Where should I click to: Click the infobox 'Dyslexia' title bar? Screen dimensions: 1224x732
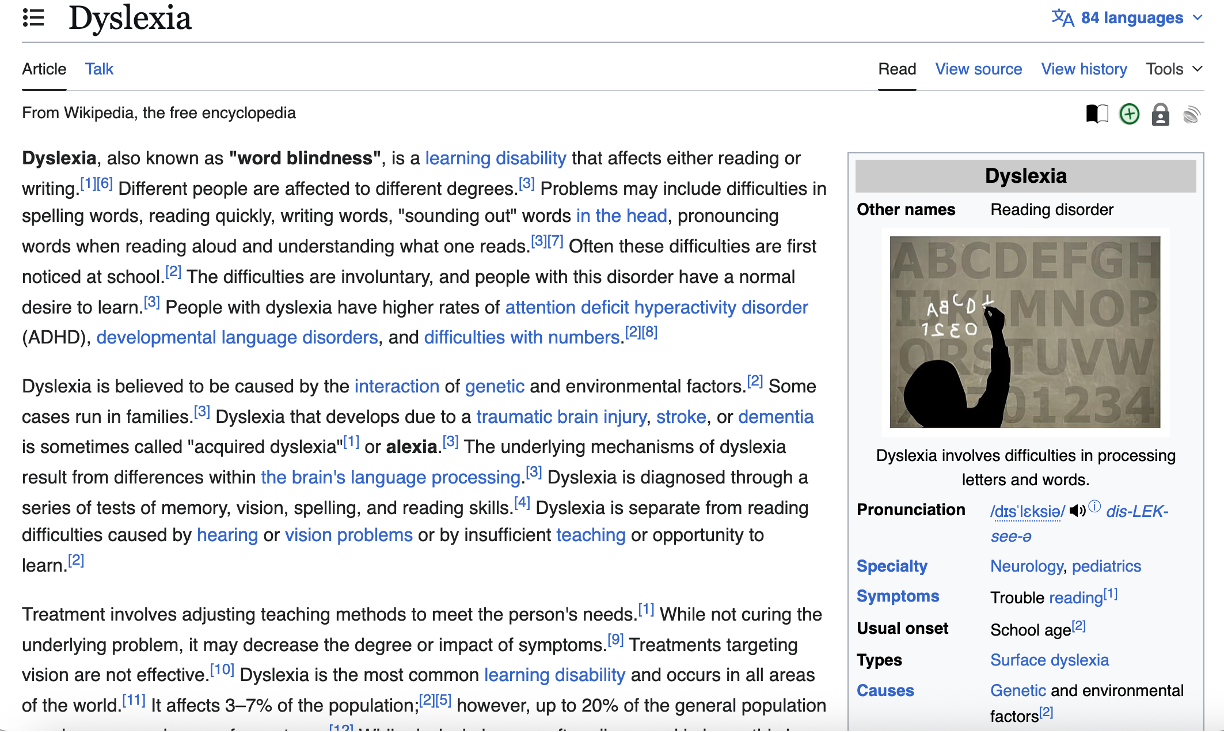tap(1026, 176)
